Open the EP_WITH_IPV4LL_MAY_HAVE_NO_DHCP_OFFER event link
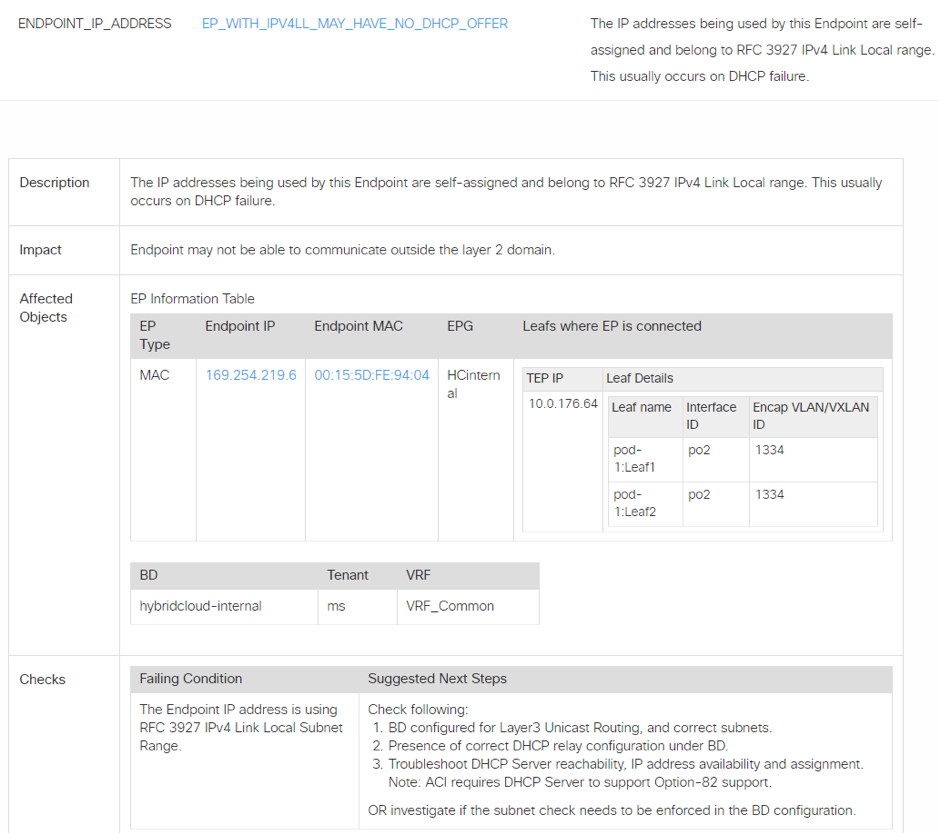The height and width of the screenshot is (833, 939). [x=354, y=23]
